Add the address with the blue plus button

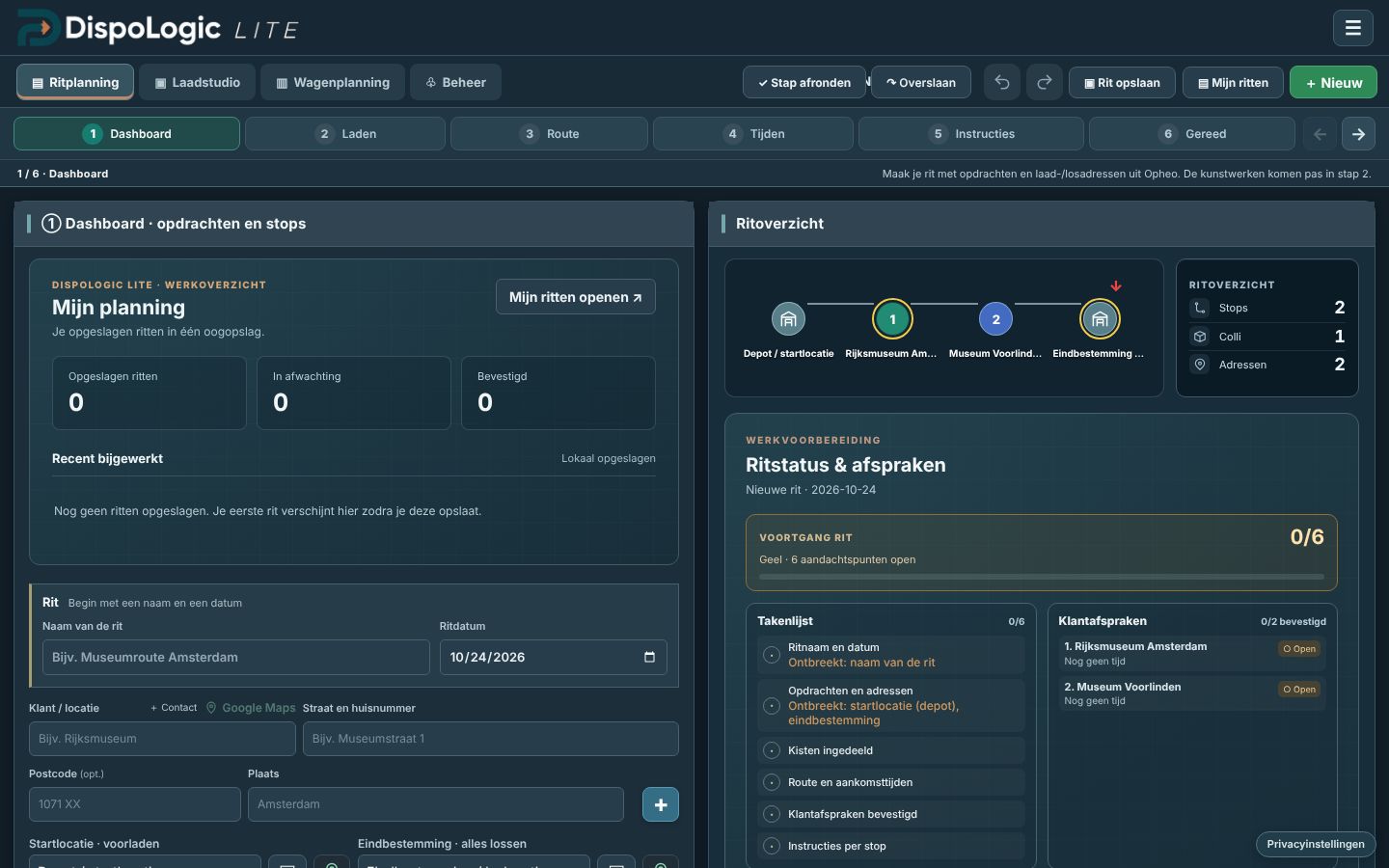661,804
